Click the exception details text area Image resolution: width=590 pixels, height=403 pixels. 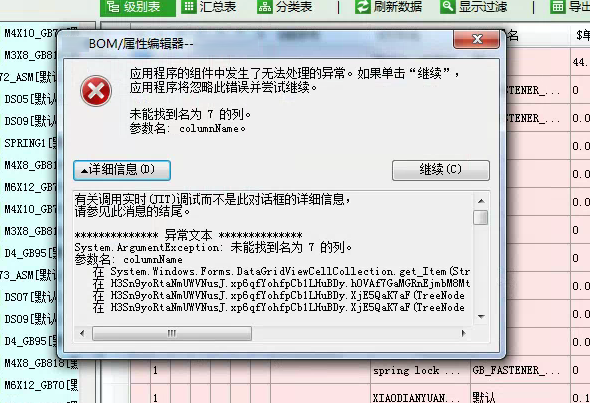272,257
